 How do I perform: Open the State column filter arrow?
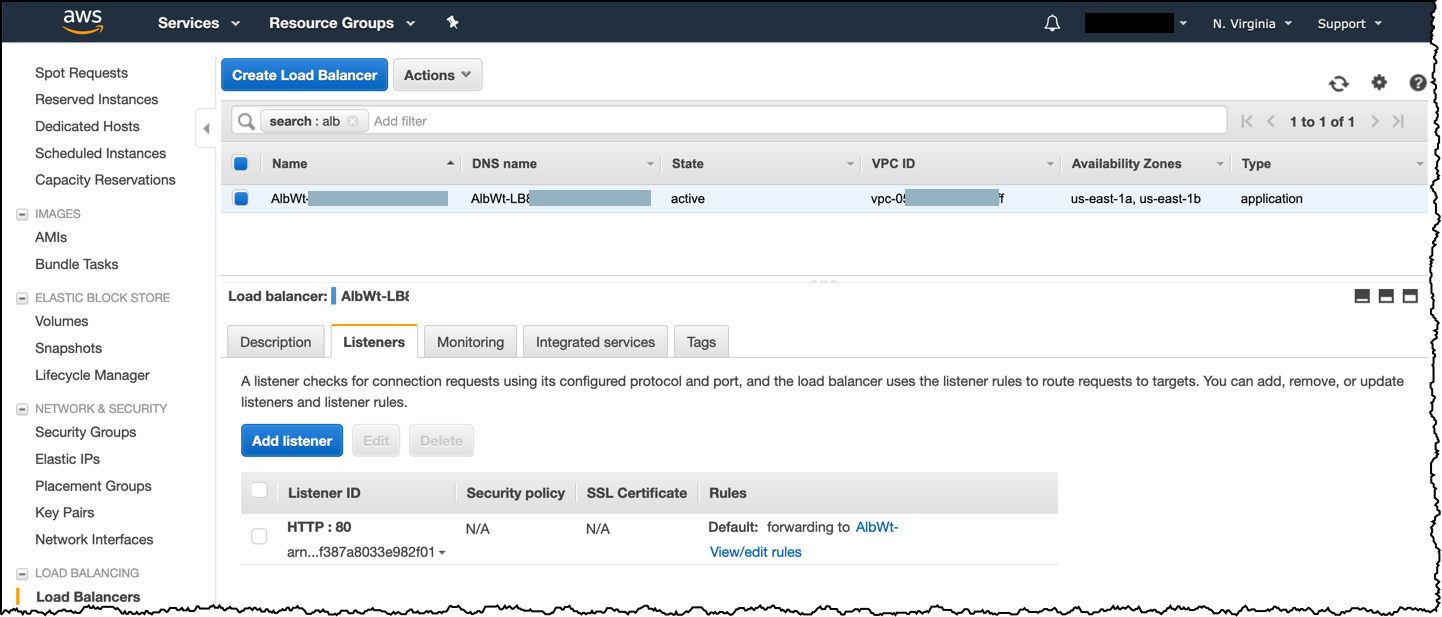tap(850, 164)
